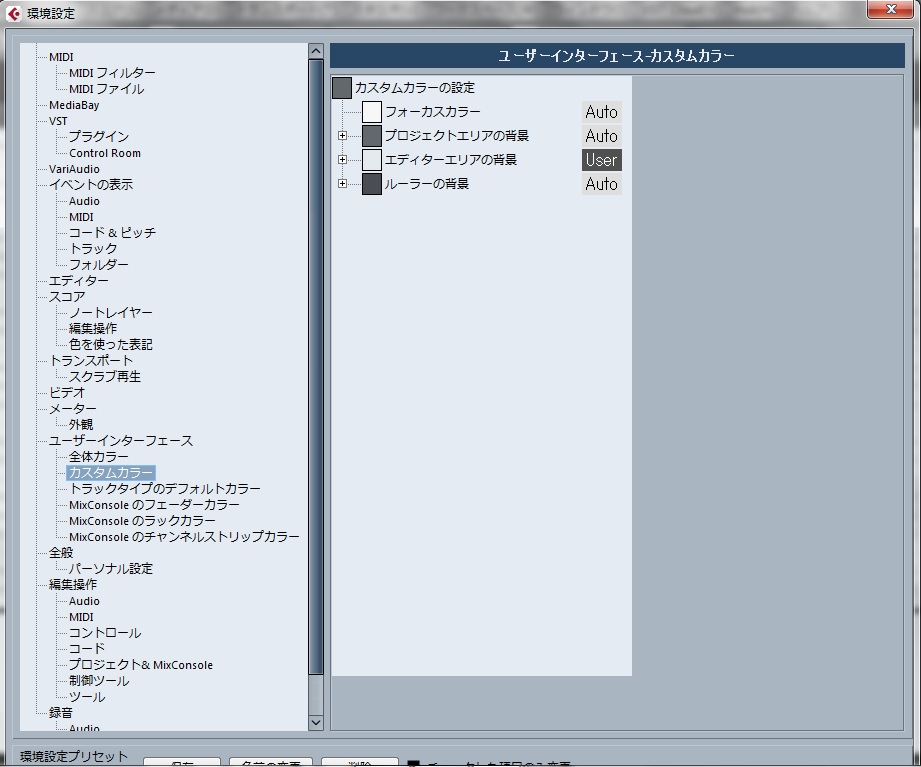
Task: Select ノートレイヤー under スコア
Action: pyautogui.click(x=110, y=313)
